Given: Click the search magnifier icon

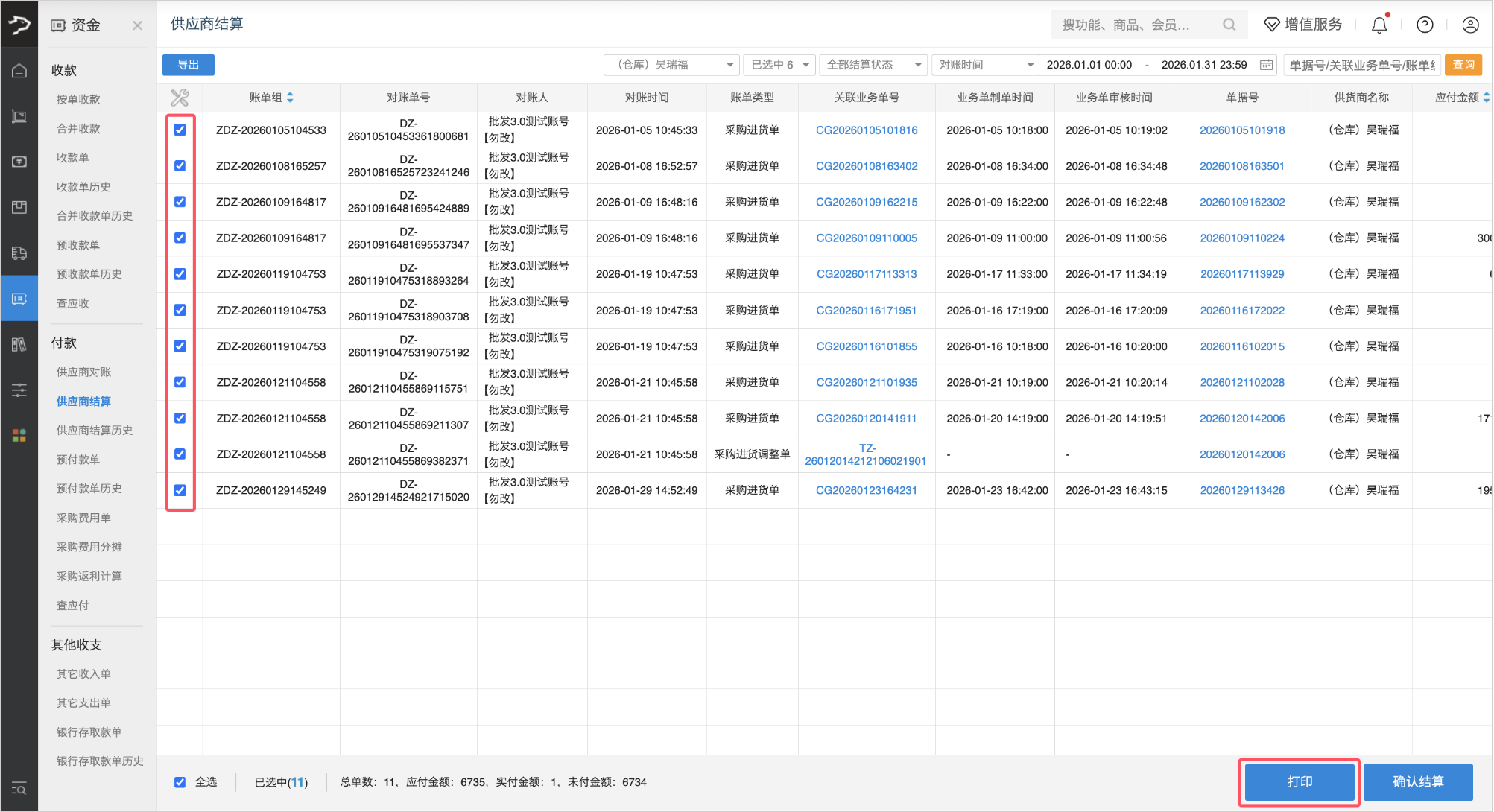Looking at the screenshot, I should (1229, 25).
